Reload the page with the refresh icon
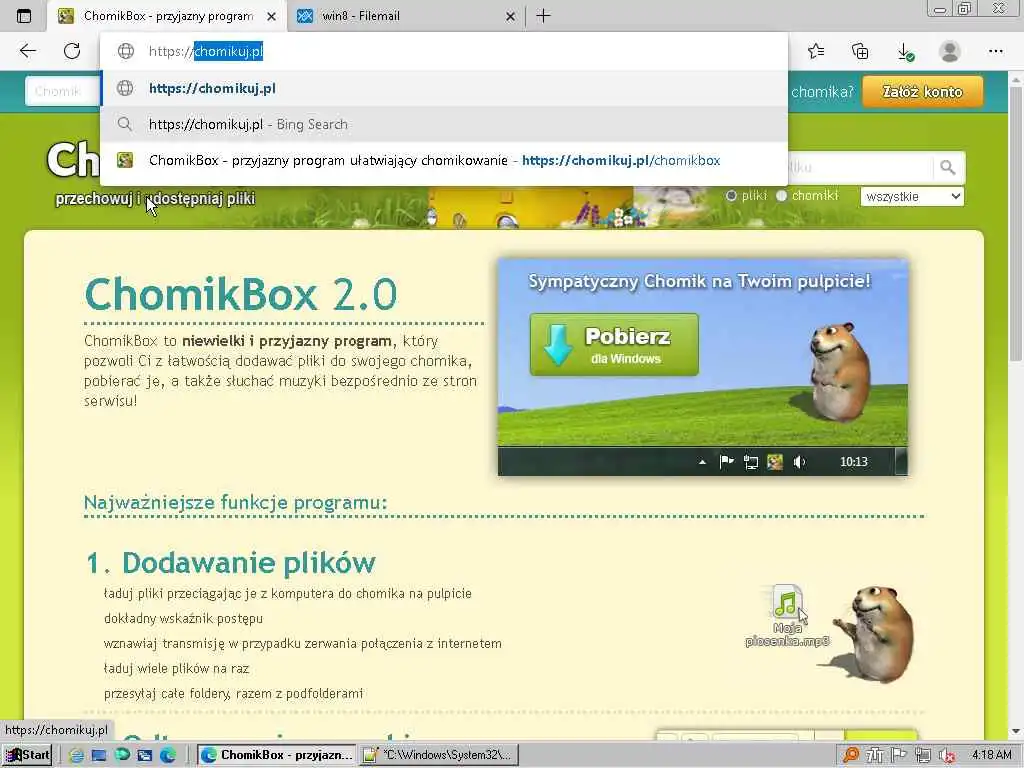This screenshot has width=1024, height=768. [x=72, y=51]
